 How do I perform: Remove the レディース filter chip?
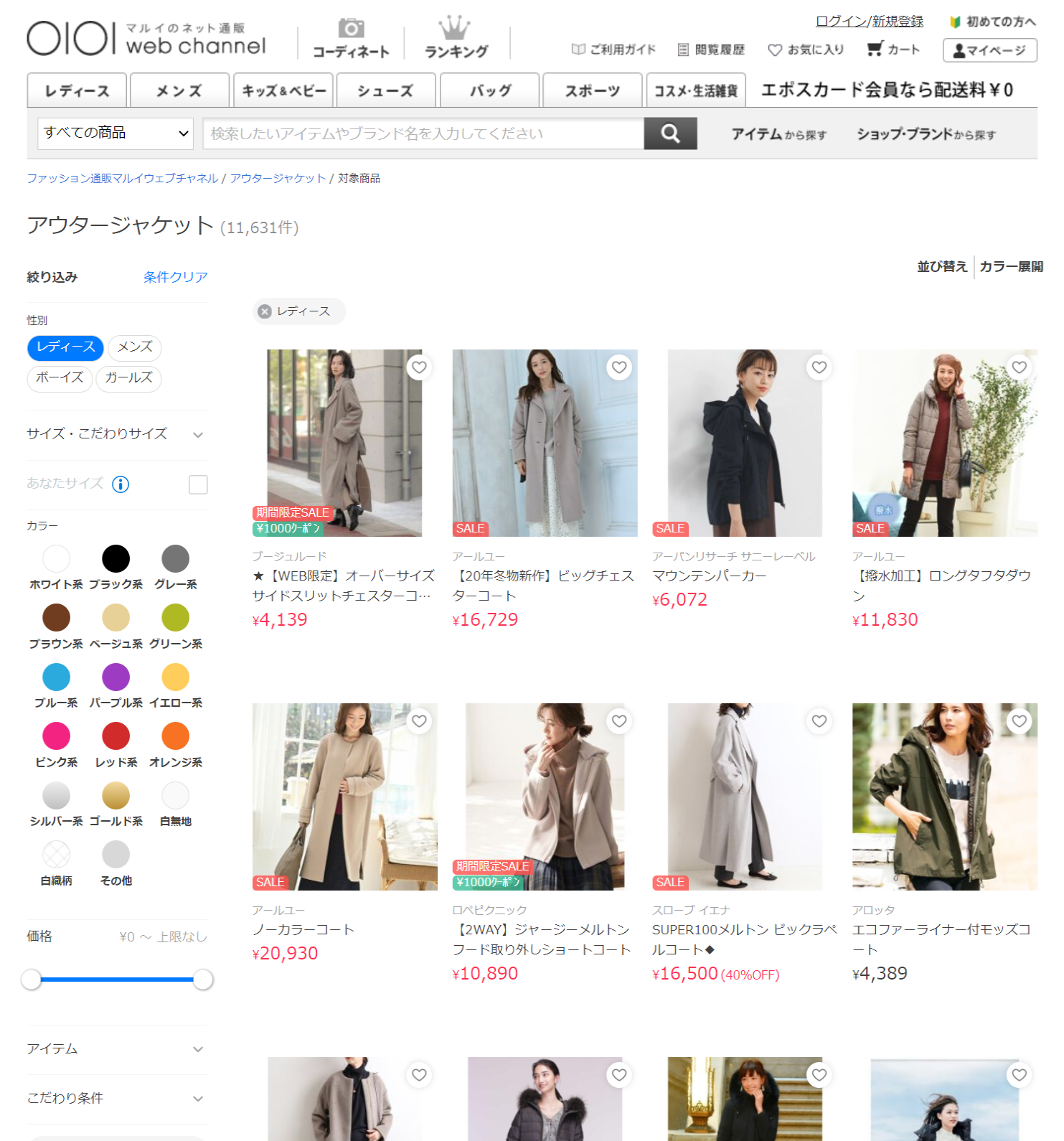(x=265, y=311)
